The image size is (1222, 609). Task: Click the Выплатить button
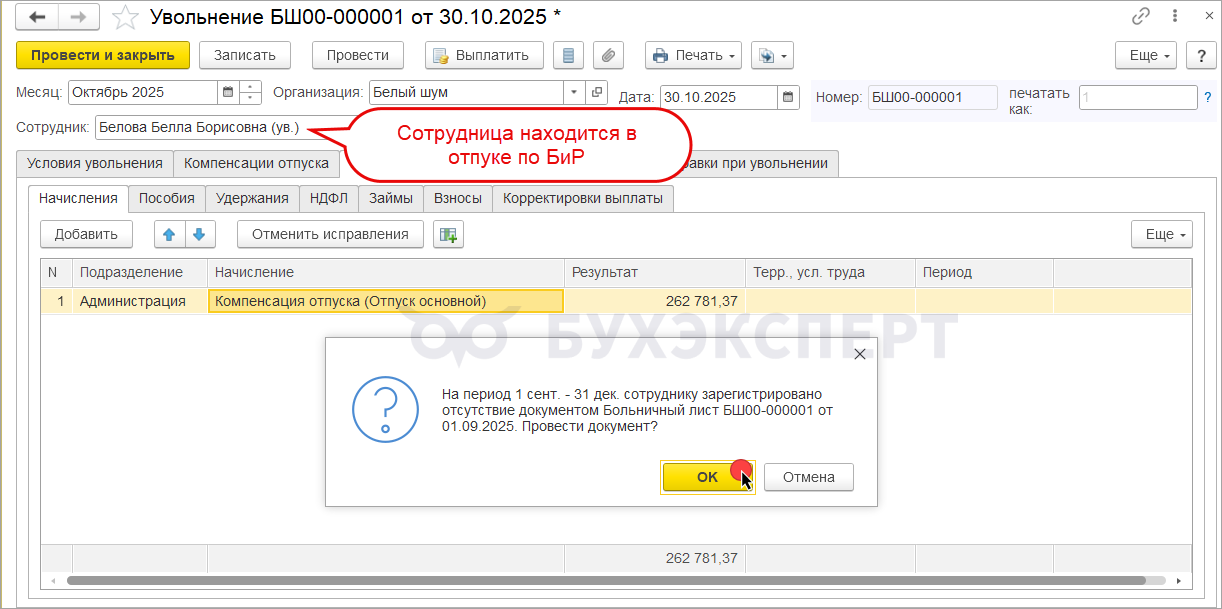(484, 55)
